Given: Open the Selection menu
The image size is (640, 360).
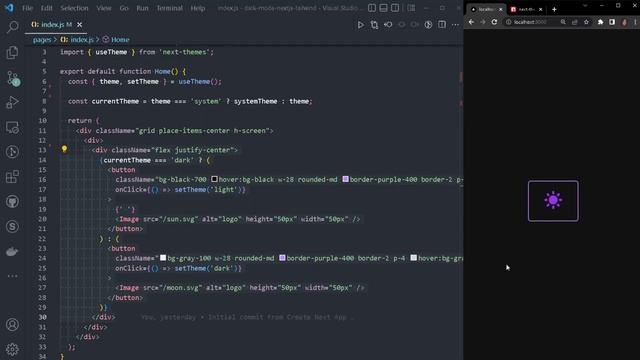Looking at the screenshot, I should pos(74,8).
